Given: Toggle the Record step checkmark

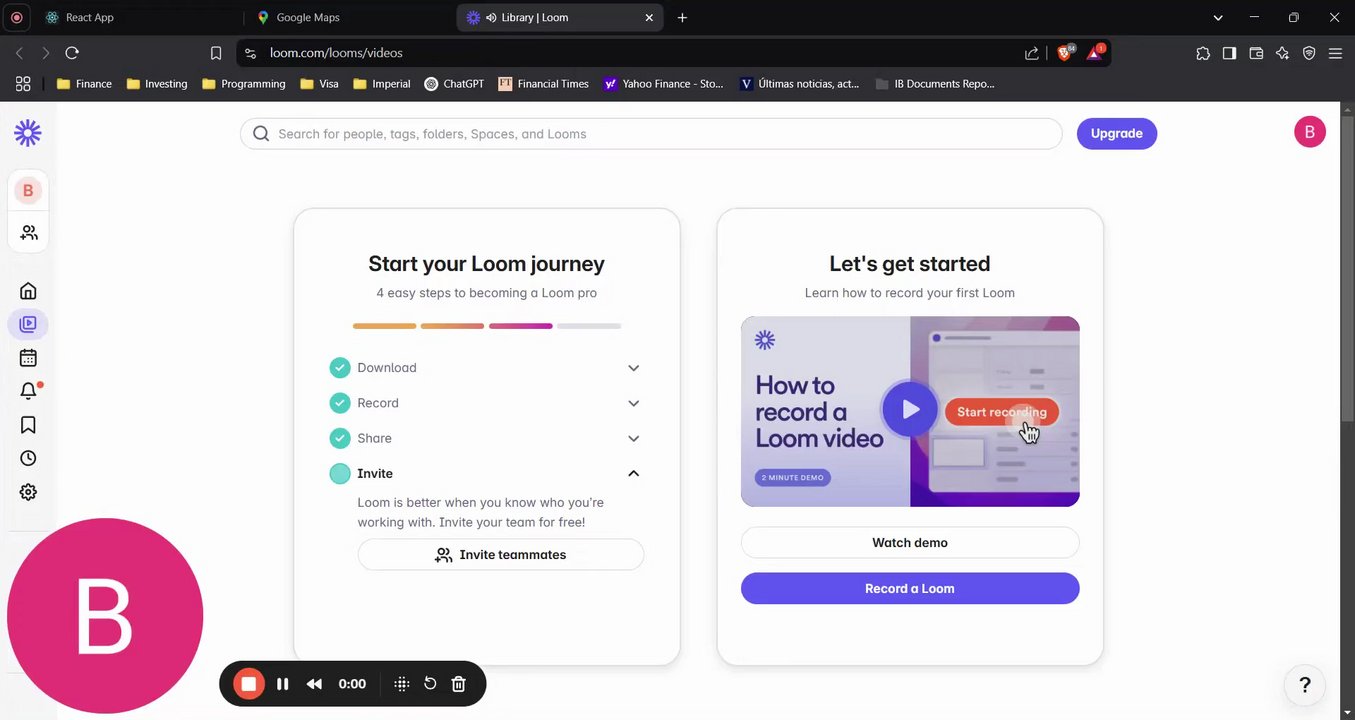Looking at the screenshot, I should [x=340, y=403].
